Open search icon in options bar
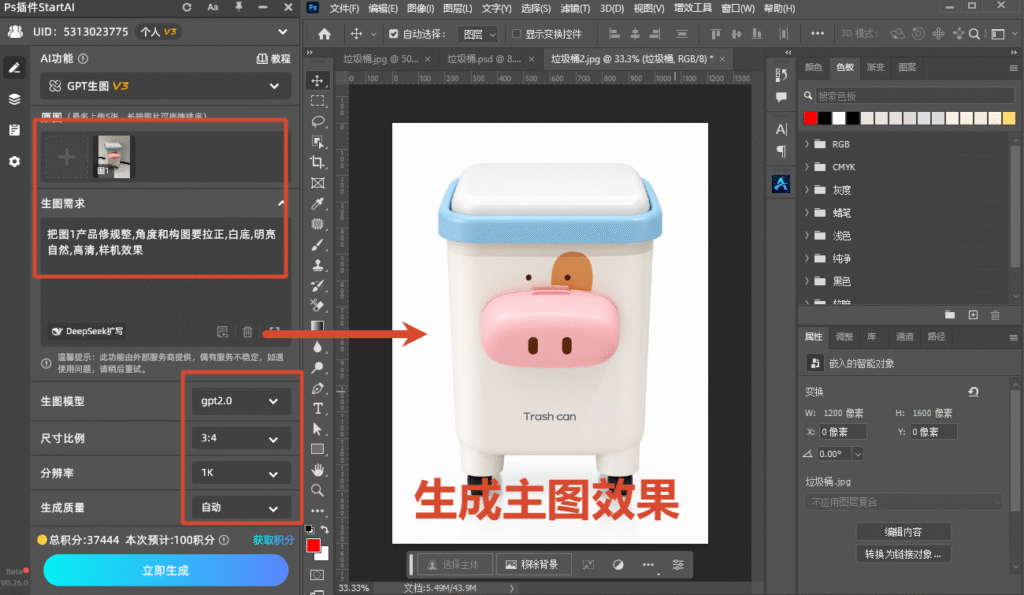The height and width of the screenshot is (595, 1024). (x=974, y=34)
